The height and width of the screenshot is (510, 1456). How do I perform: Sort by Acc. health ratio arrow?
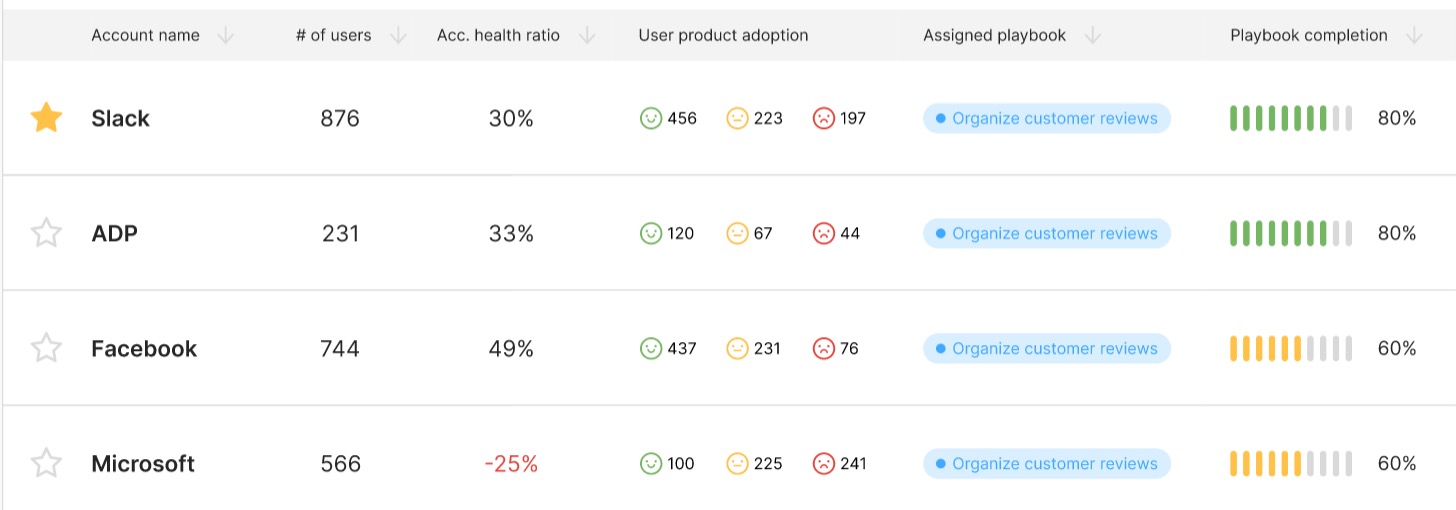tap(587, 36)
